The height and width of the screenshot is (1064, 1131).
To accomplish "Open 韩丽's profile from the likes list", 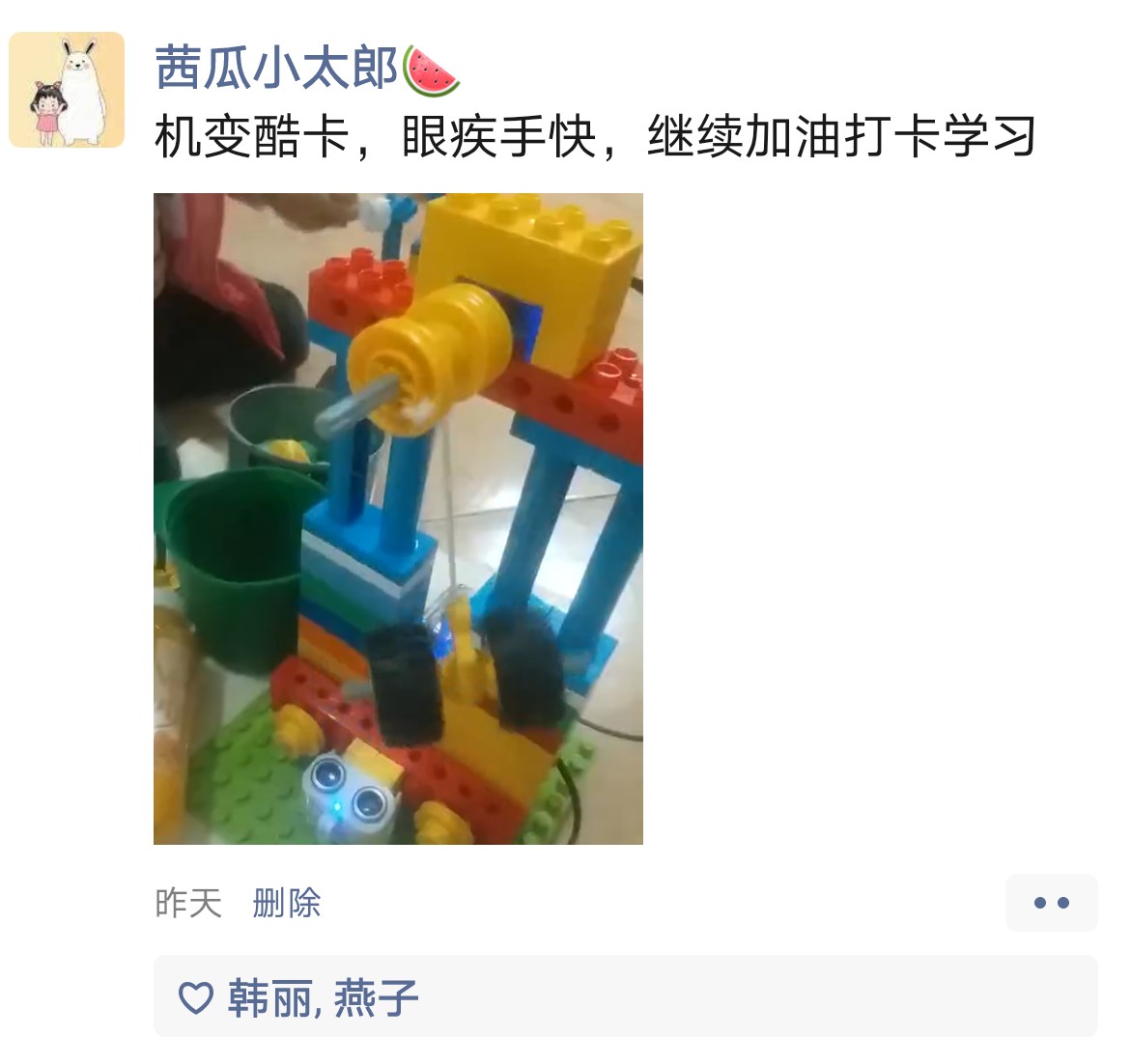I will 270,998.
